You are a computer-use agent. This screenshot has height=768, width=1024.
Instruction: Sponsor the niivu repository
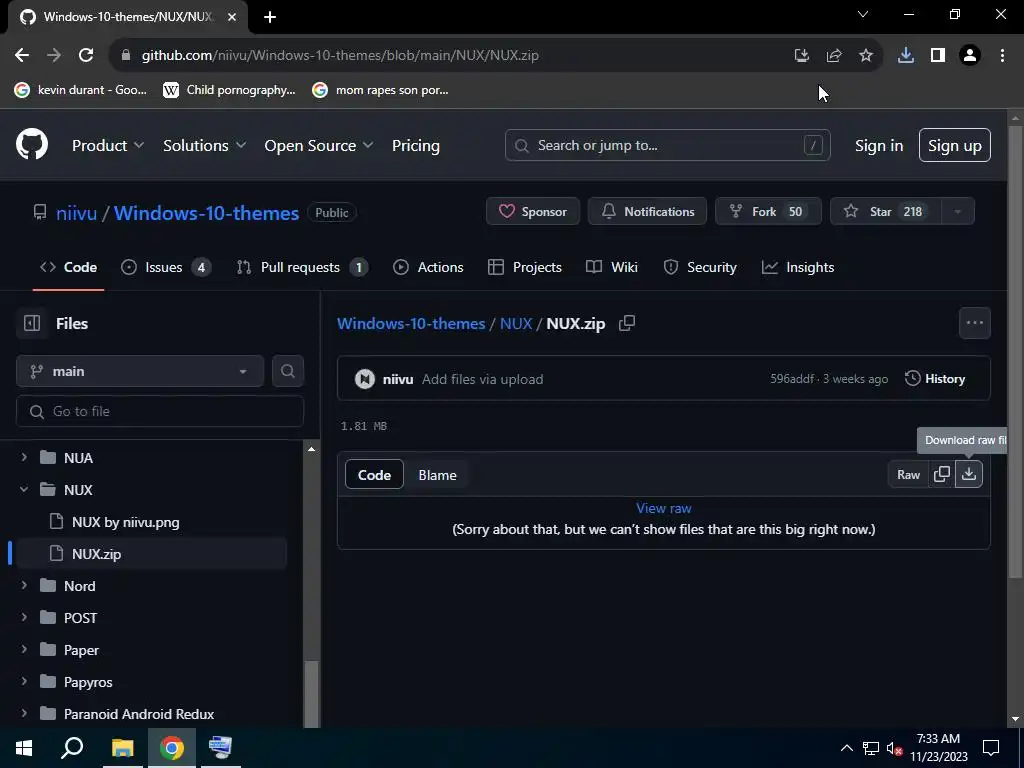532,212
